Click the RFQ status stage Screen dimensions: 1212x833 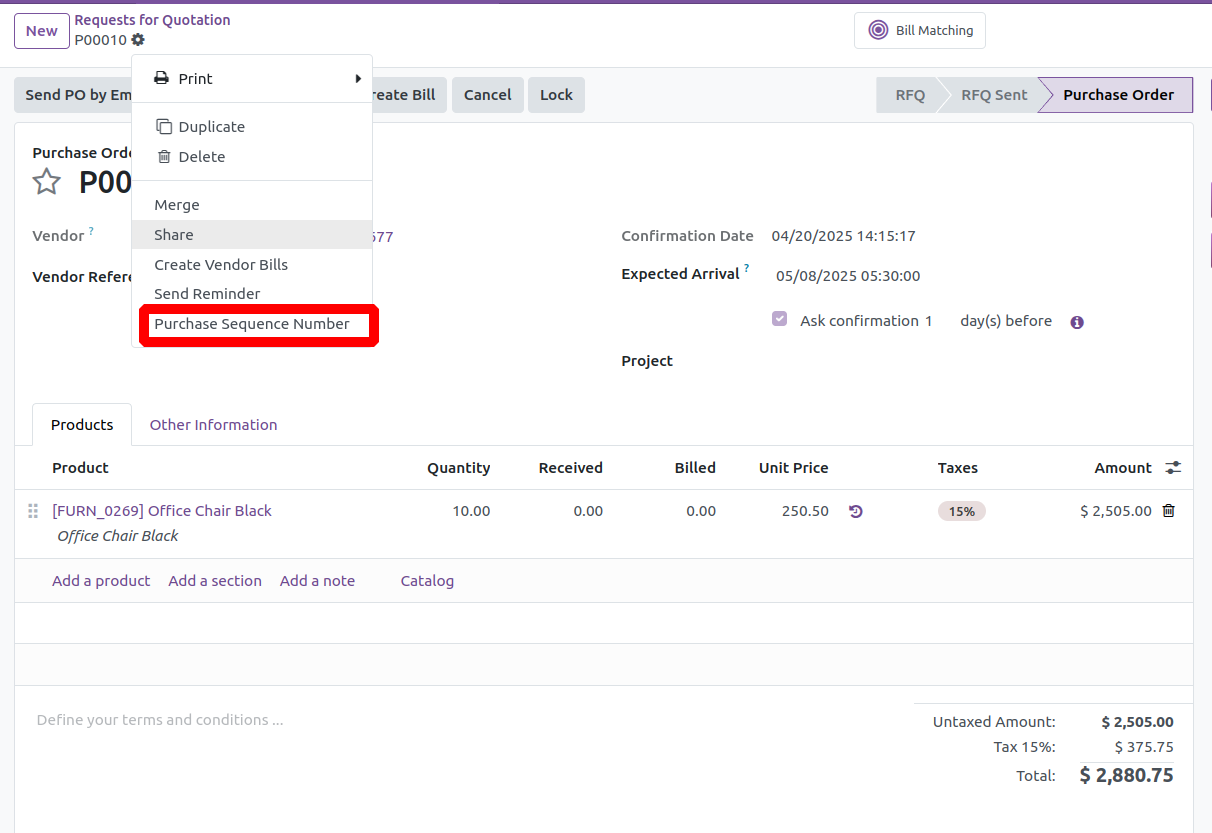(909, 95)
